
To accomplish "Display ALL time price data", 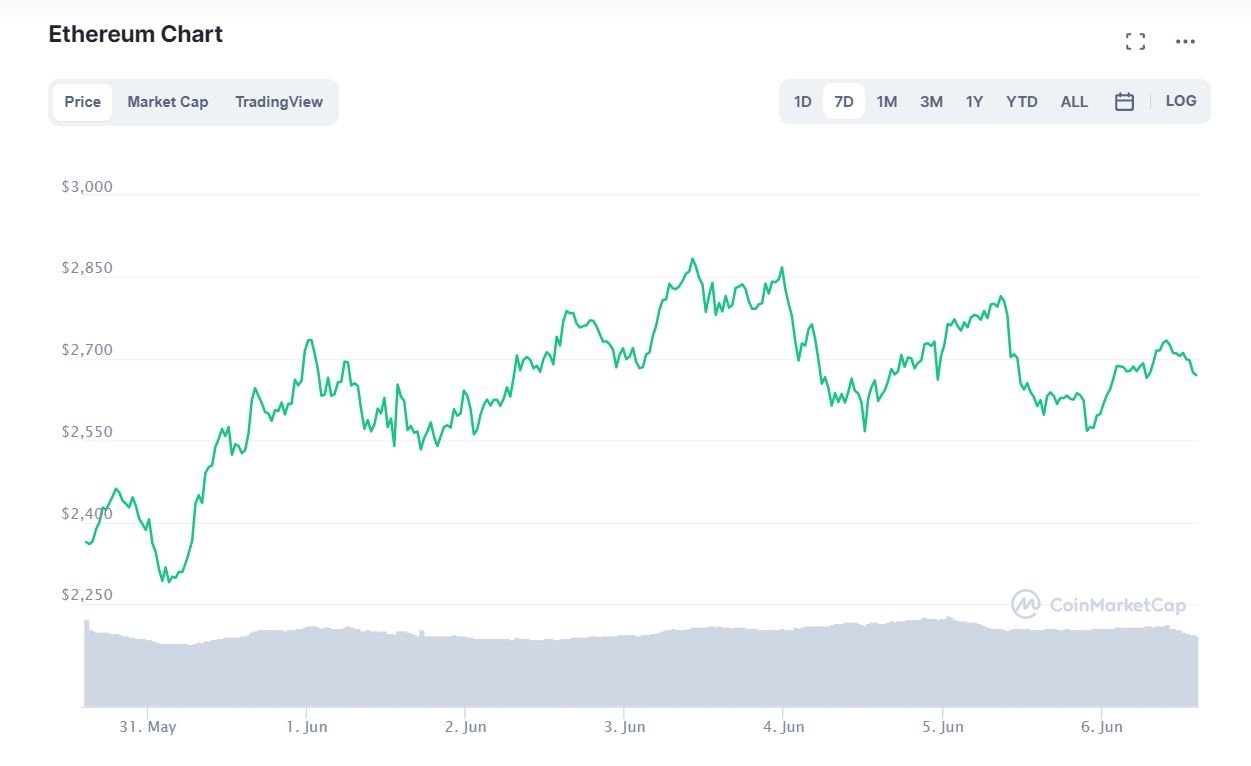I will click(1074, 102).
